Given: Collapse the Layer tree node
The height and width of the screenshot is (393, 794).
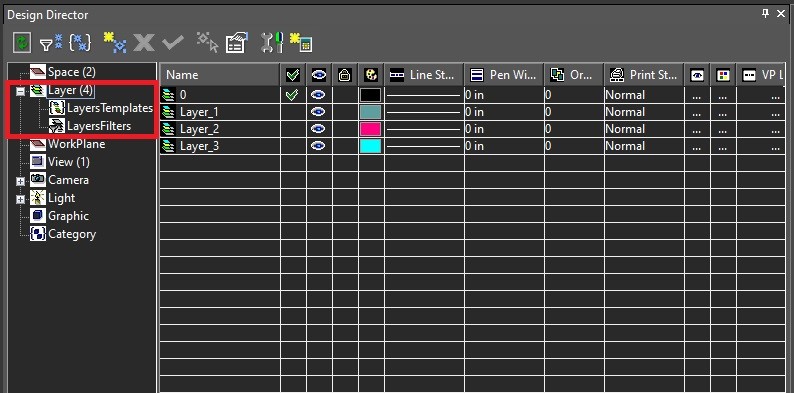Looking at the screenshot, I should pos(21,92).
